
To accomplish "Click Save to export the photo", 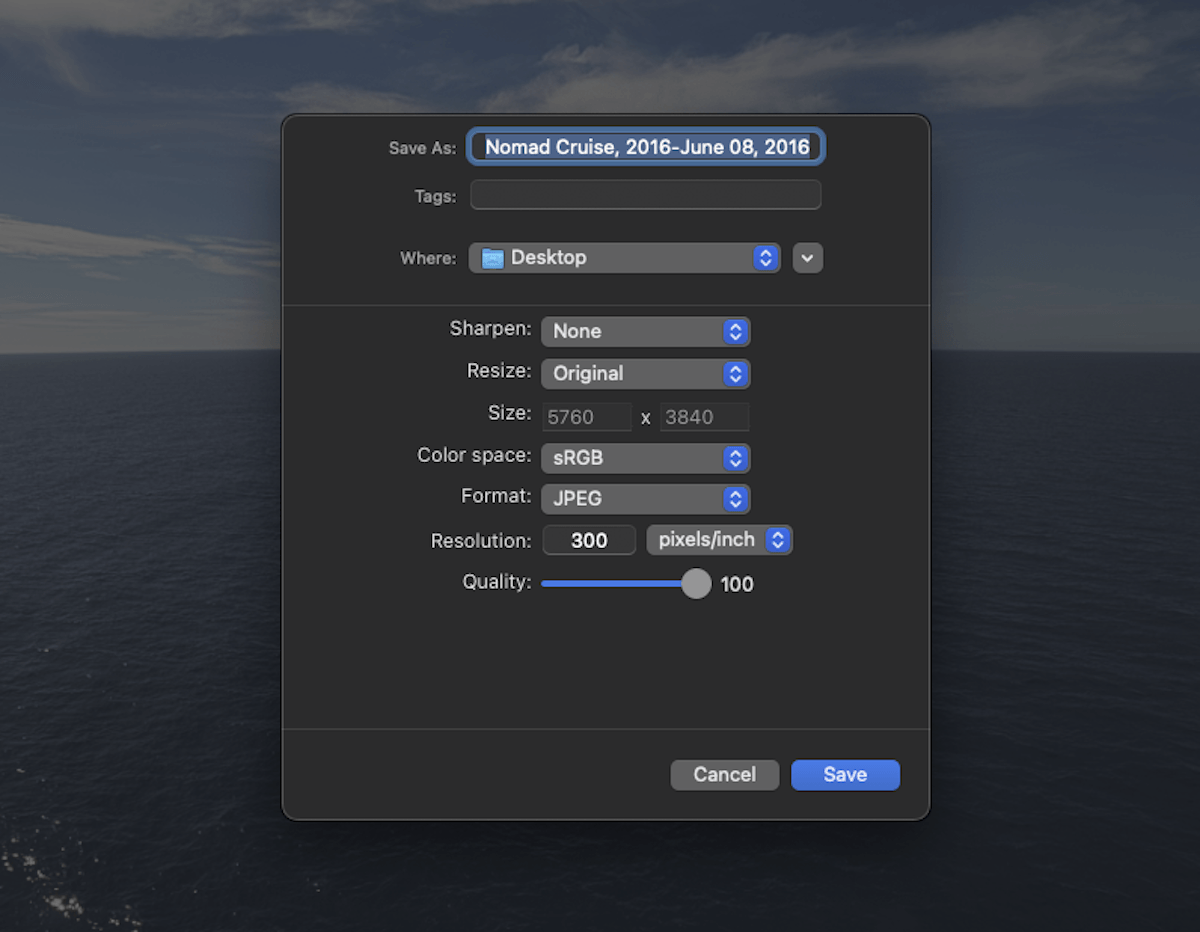I will point(845,774).
